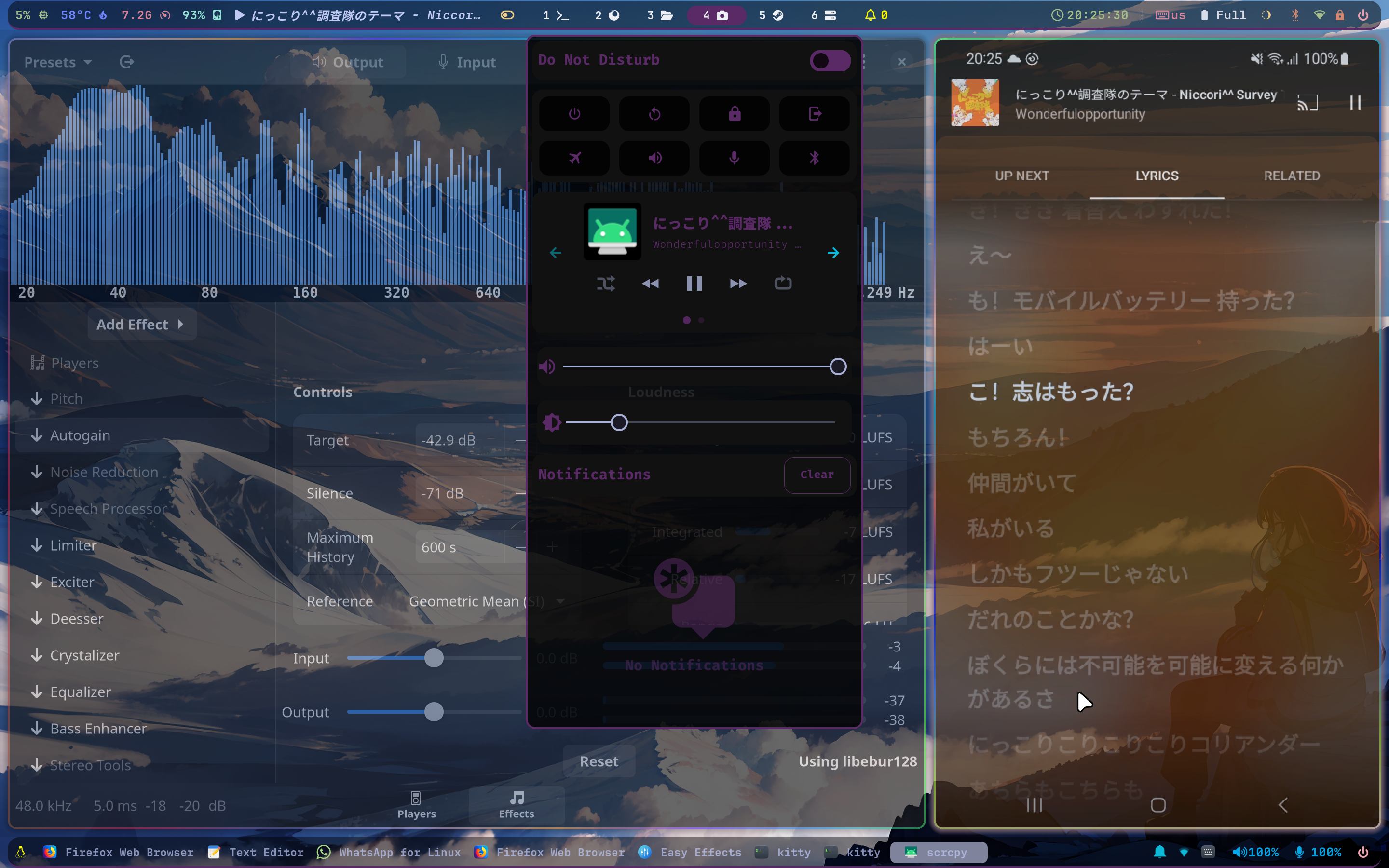Go to previous media player with left arrow

556,253
